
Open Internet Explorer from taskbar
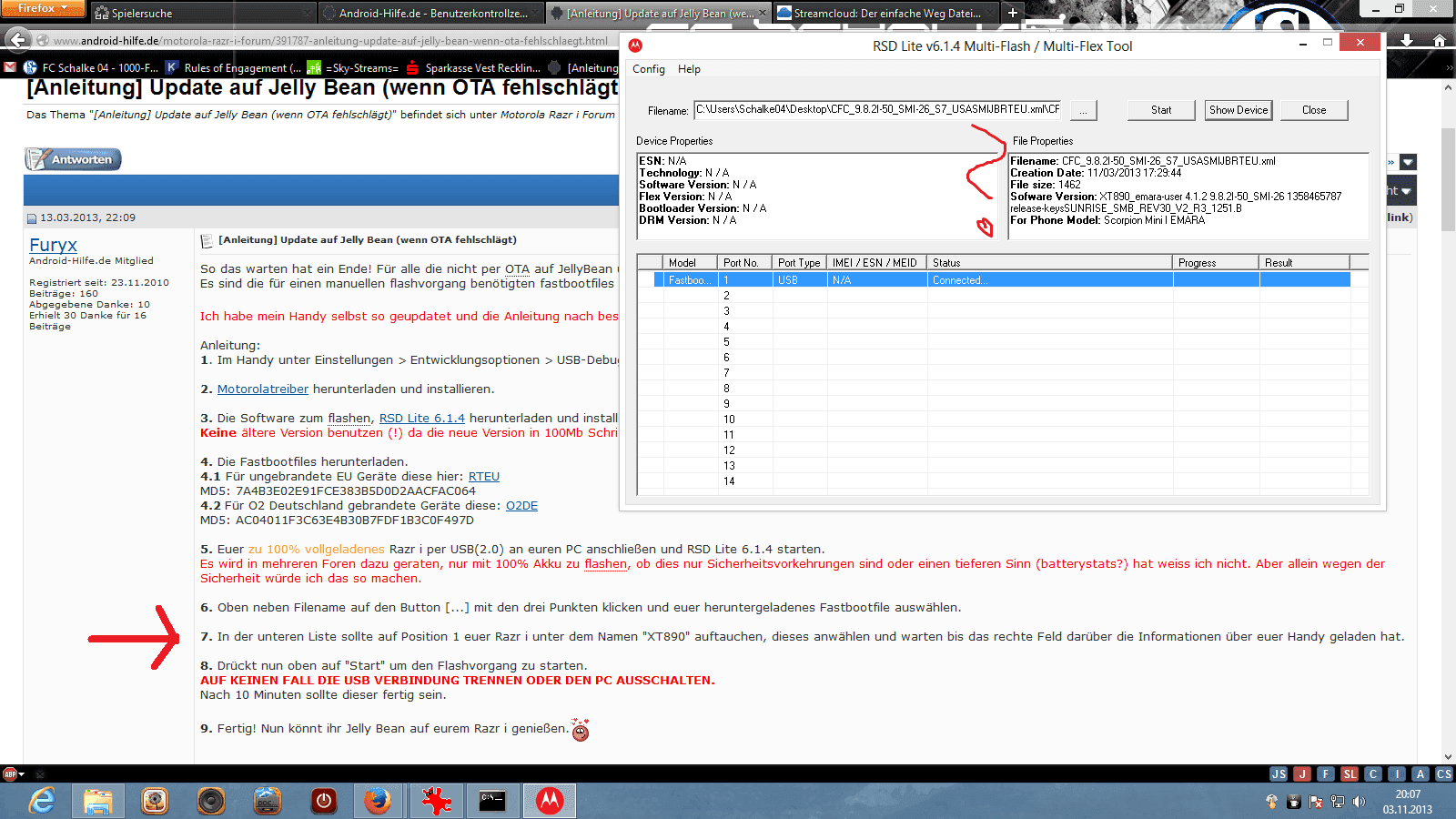click(x=42, y=801)
